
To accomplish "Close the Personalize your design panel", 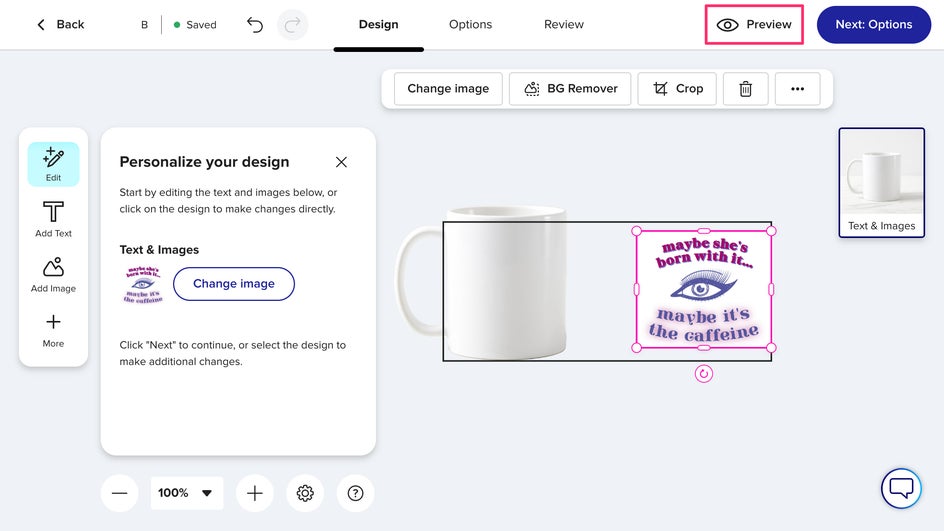I will point(341,162).
